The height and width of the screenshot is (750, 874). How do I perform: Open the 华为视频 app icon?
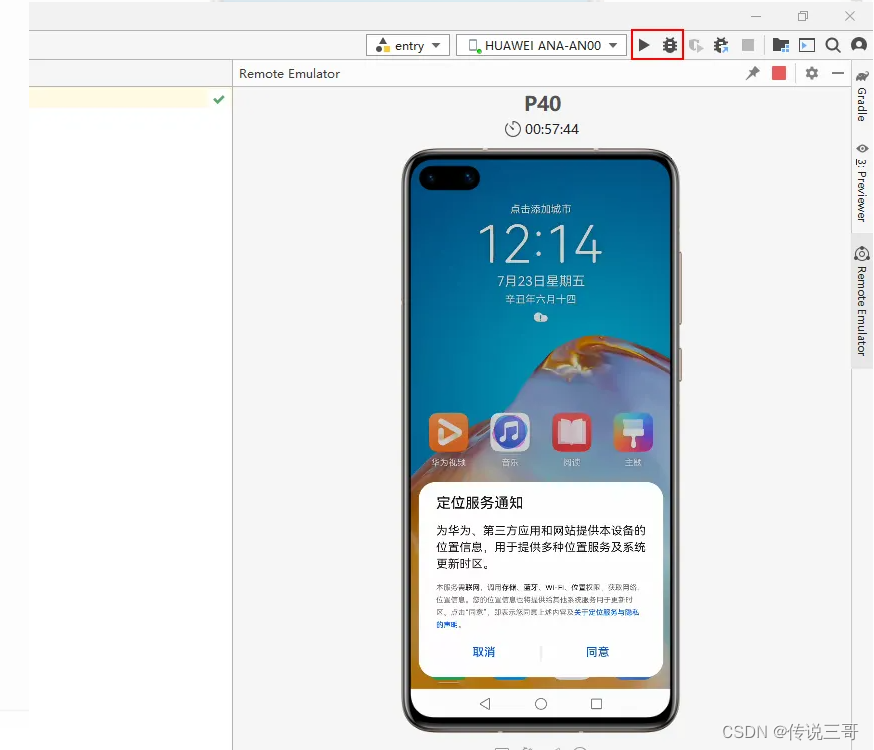pos(448,432)
